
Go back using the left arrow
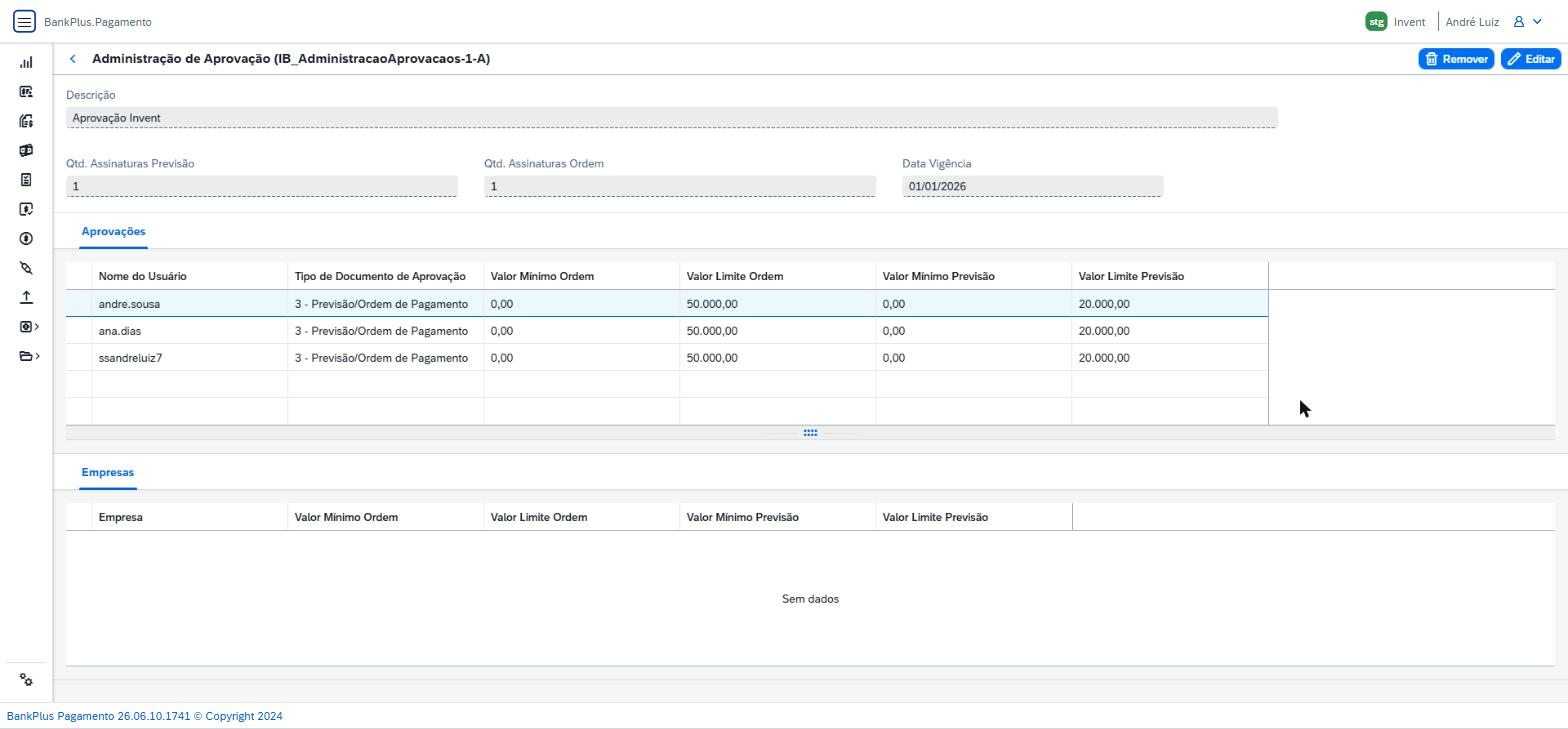(x=73, y=59)
